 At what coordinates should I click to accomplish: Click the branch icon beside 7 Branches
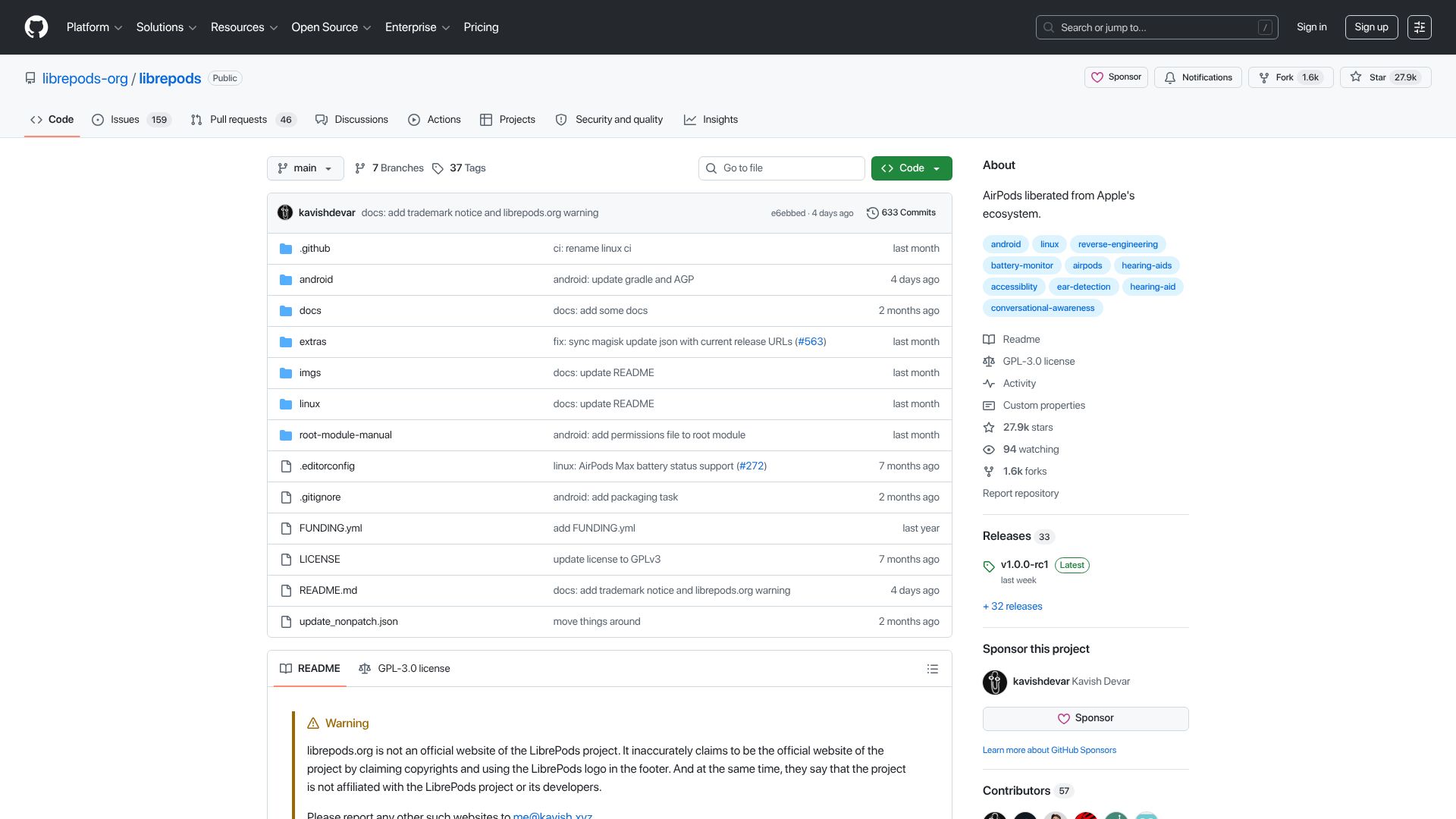click(x=360, y=168)
